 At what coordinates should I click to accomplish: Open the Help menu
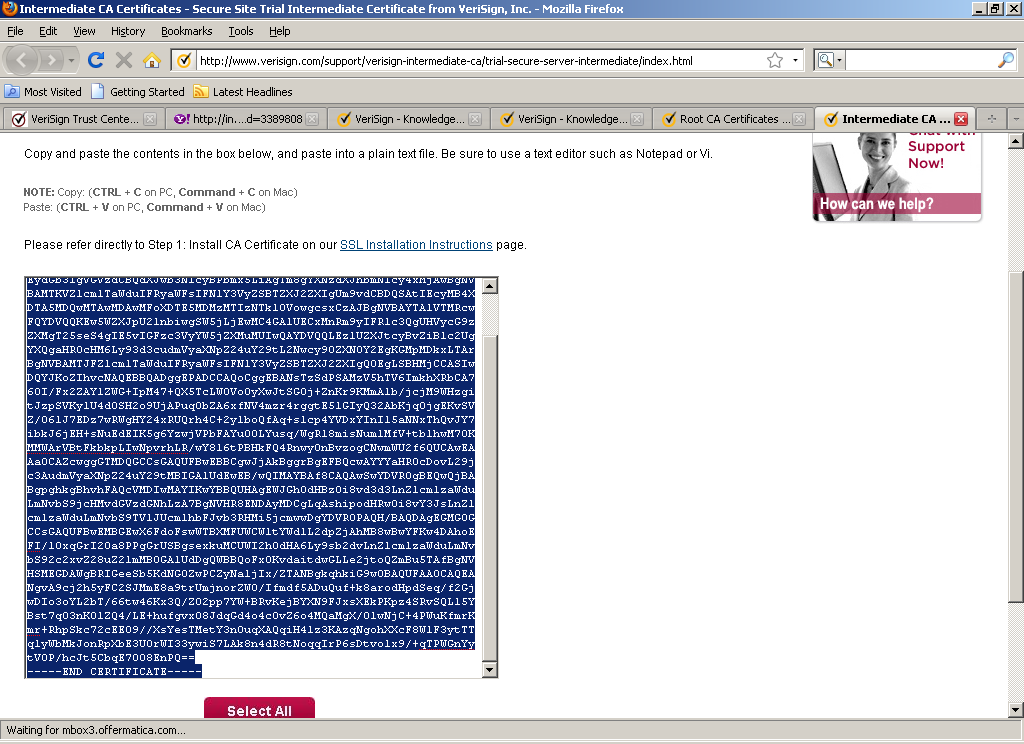coord(280,31)
